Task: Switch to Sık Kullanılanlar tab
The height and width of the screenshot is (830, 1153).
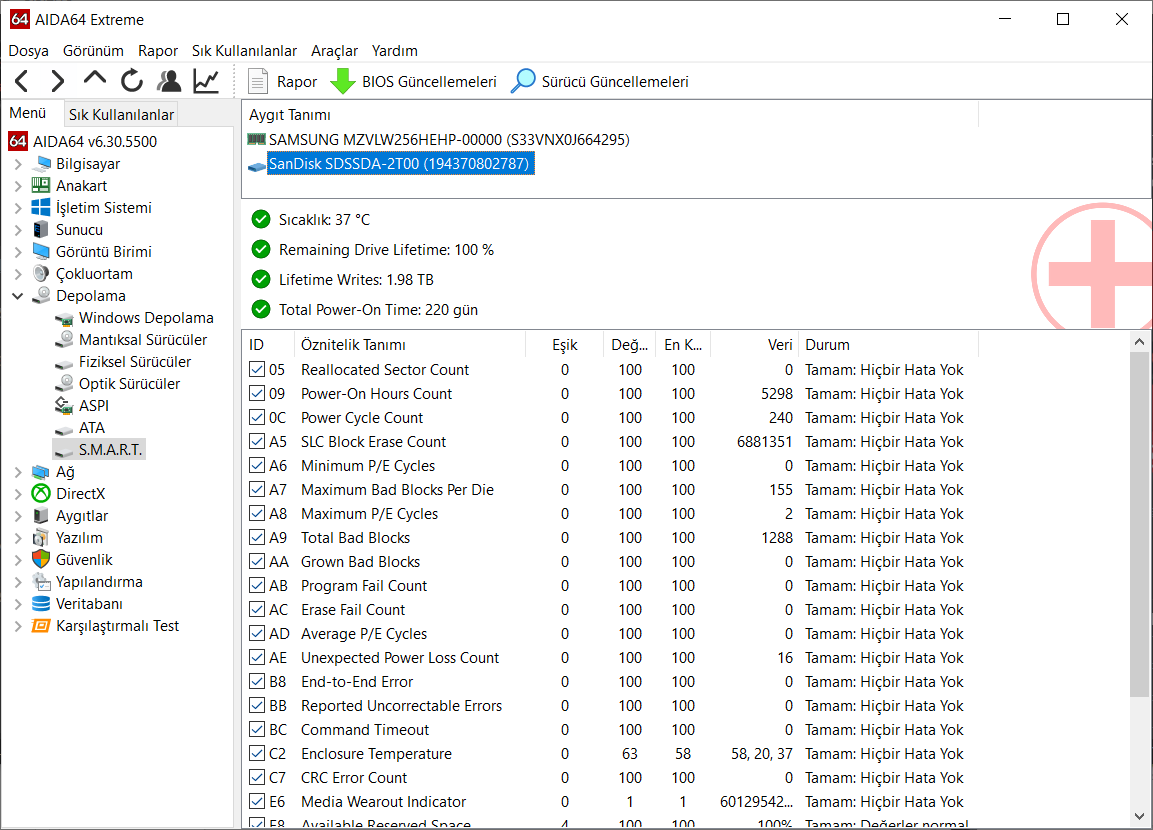Action: [121, 115]
